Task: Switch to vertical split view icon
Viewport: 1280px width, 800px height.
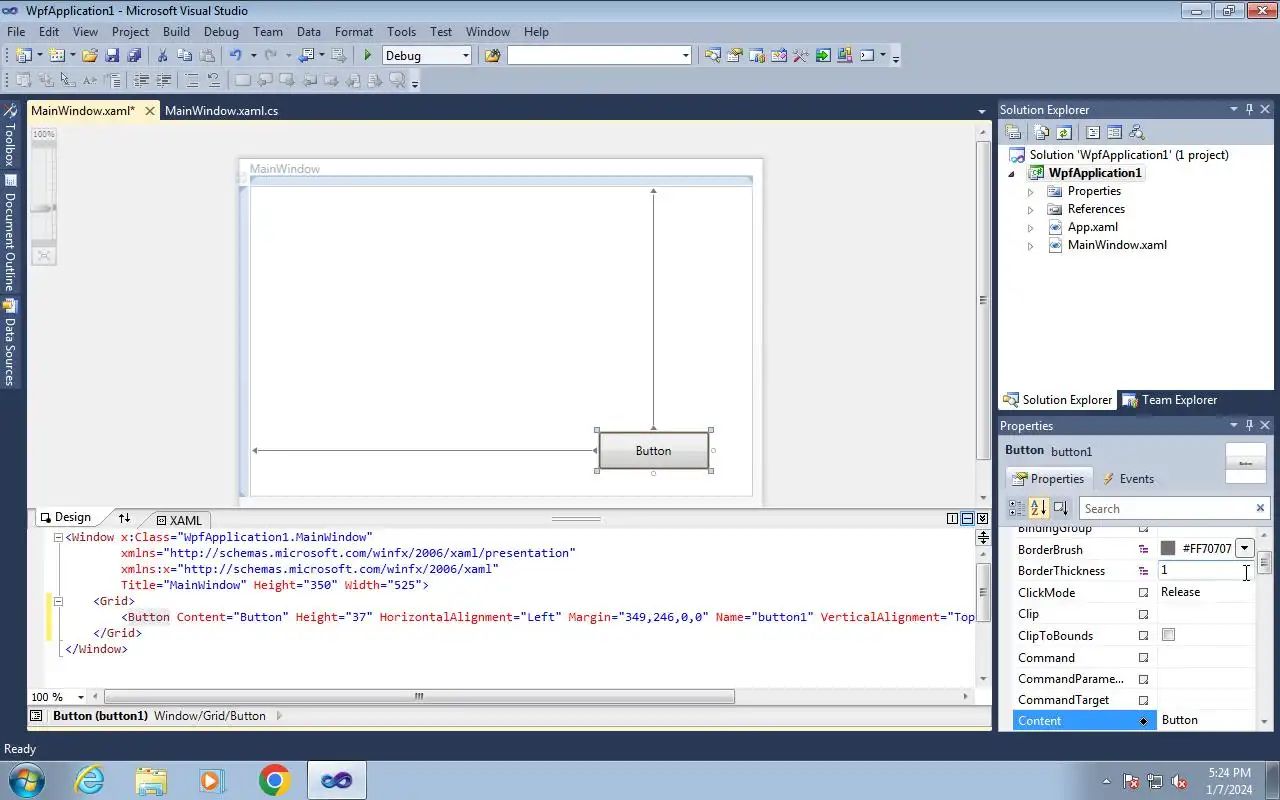Action: (x=952, y=518)
